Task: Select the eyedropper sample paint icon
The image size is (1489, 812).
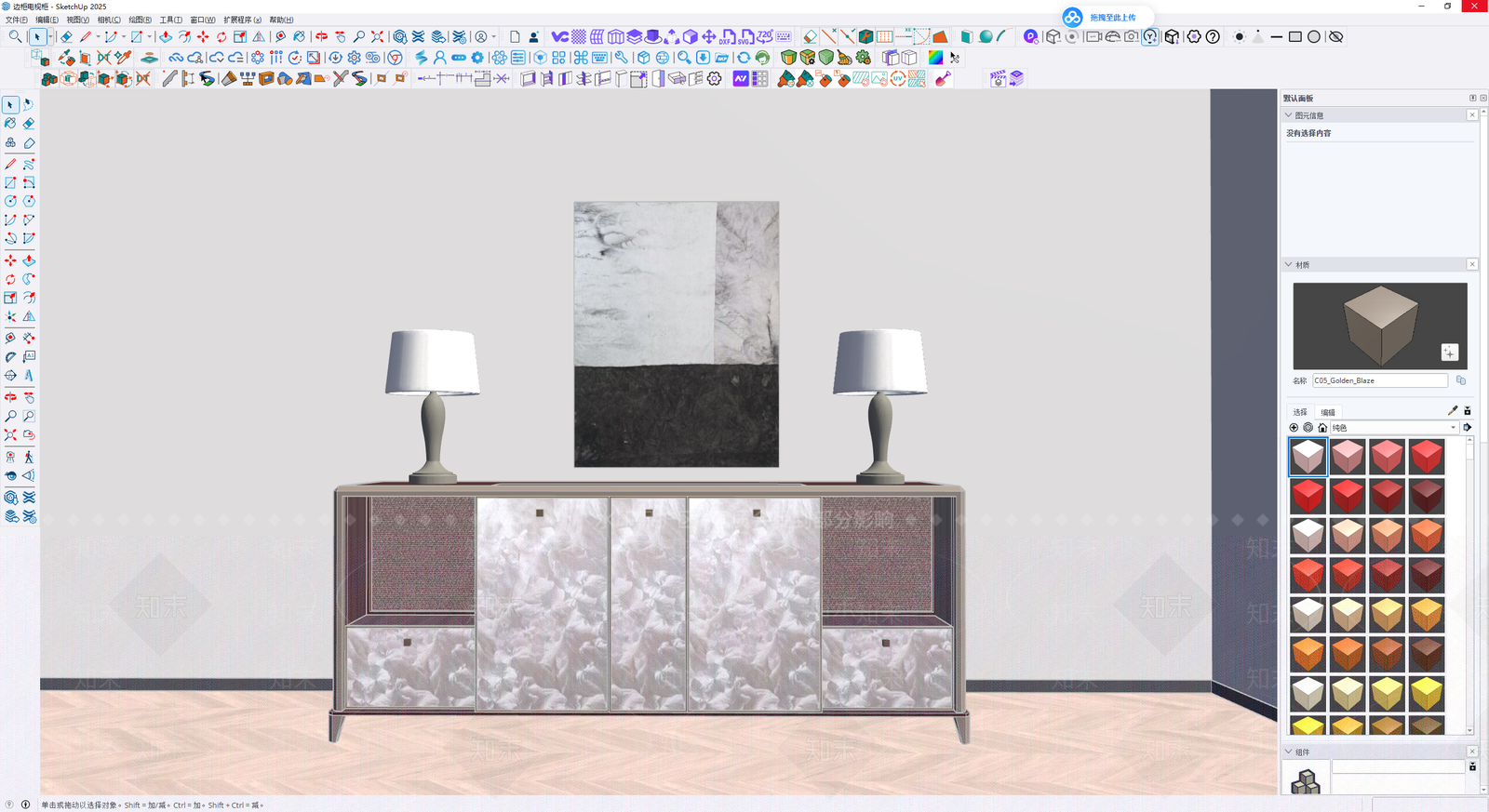Action: pos(1453,410)
